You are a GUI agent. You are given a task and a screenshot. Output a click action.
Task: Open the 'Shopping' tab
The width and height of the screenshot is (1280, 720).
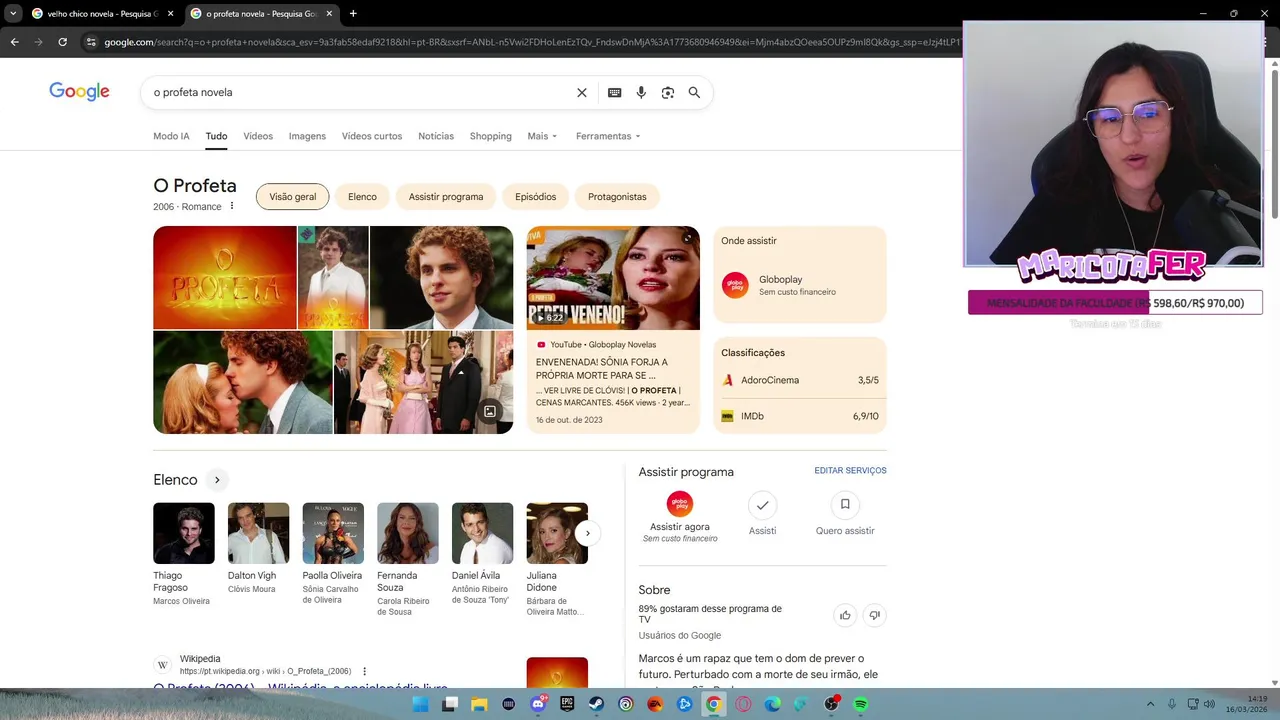click(x=490, y=136)
